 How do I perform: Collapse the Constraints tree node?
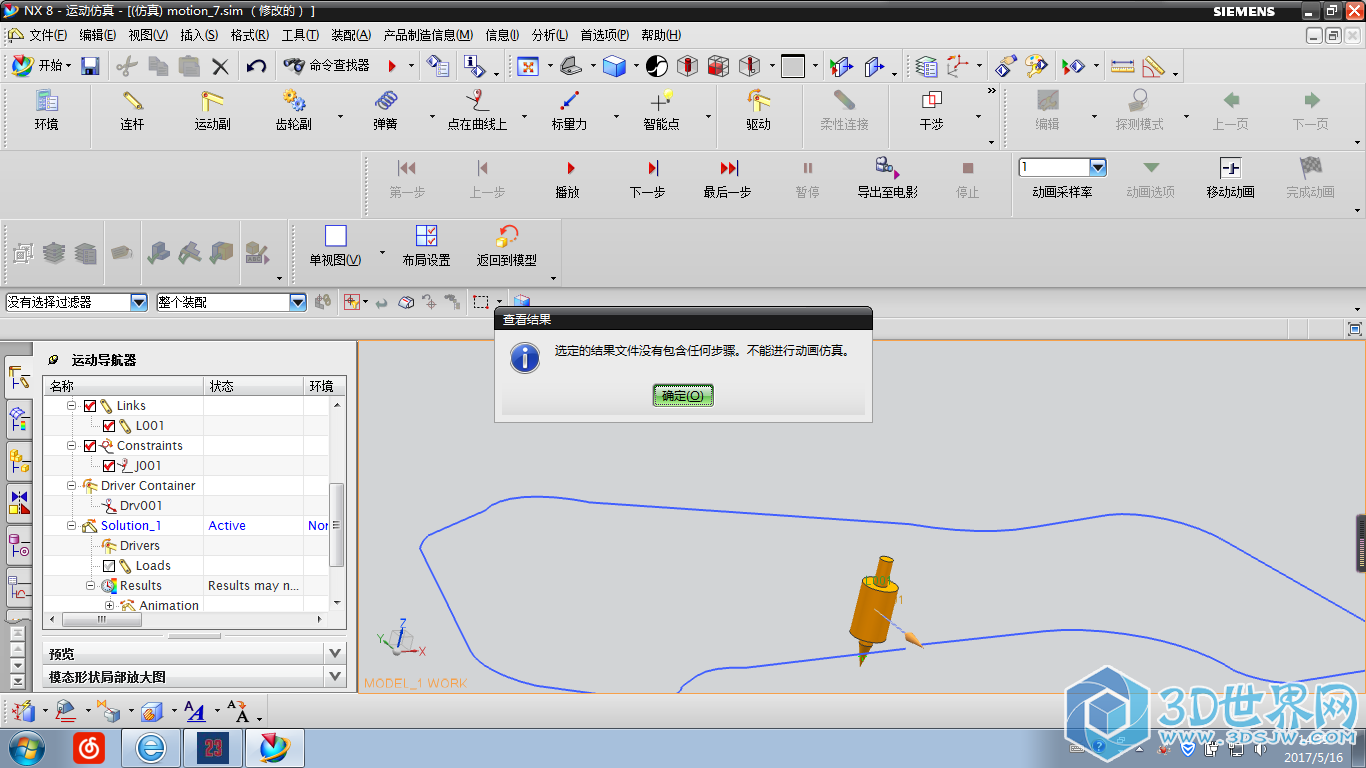72,446
